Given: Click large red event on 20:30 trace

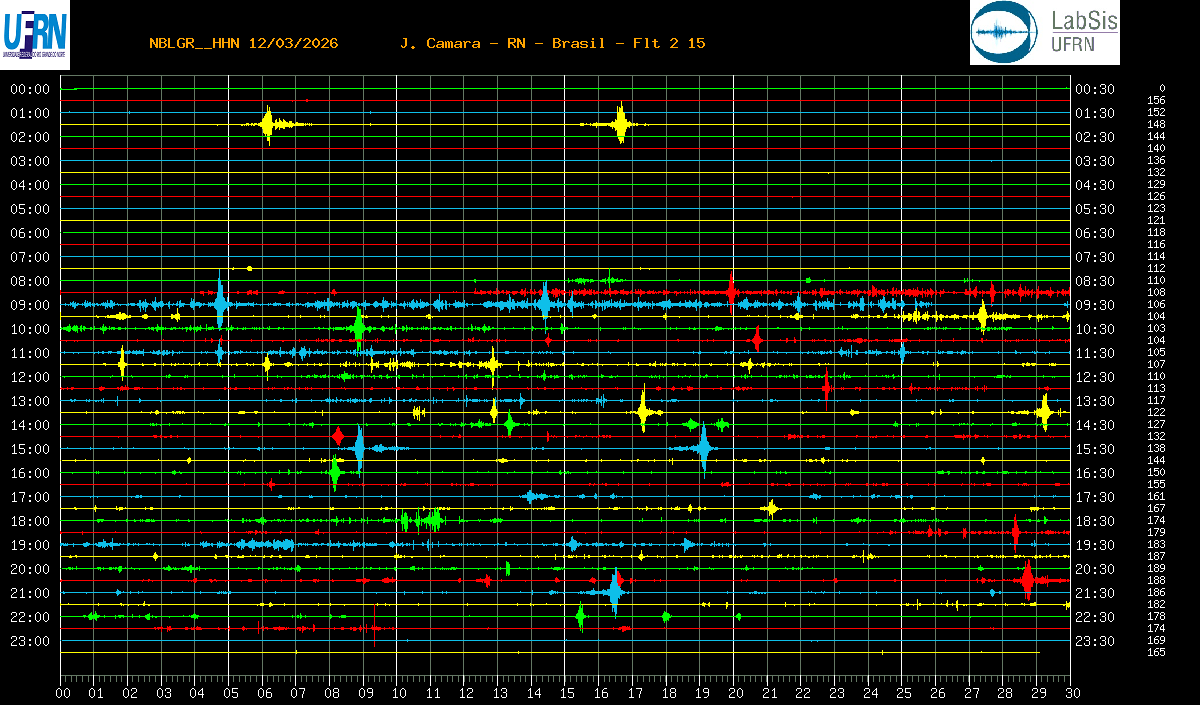Looking at the screenshot, I should [x=1027, y=580].
